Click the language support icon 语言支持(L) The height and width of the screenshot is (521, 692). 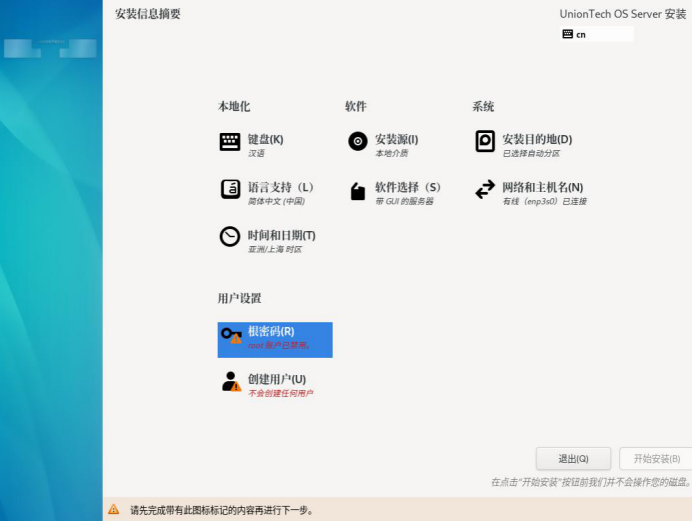230,189
